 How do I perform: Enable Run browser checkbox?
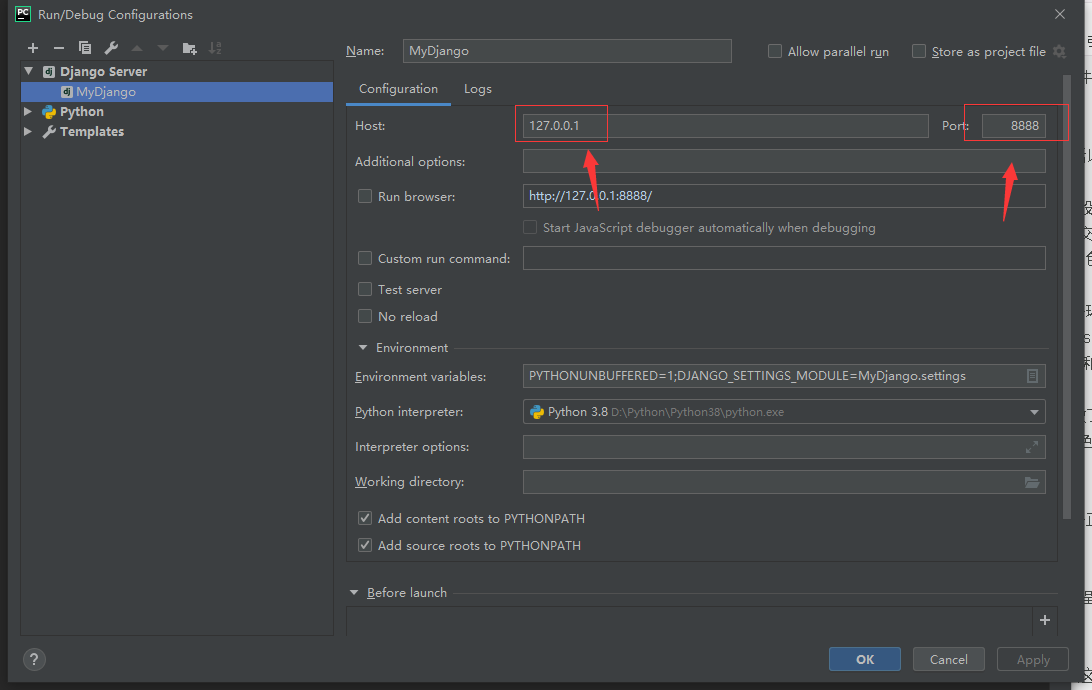(365, 196)
